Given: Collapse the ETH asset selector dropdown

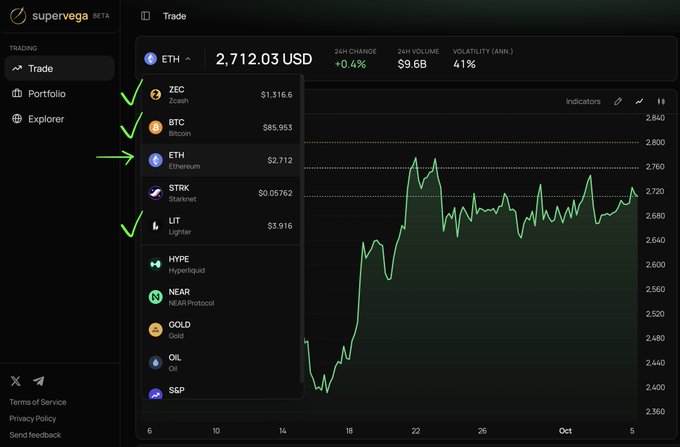Looking at the screenshot, I should pyautogui.click(x=168, y=59).
